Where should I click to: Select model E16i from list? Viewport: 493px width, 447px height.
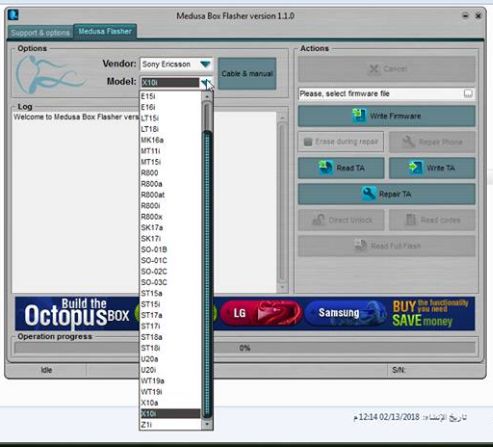[170, 107]
